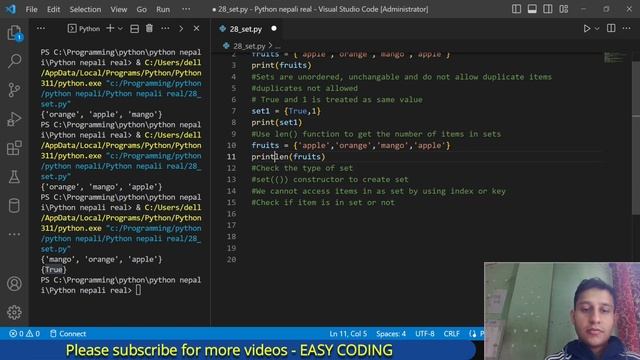640x360 pixels.
Task: Show additional activity bar views ellipsis
Action: point(14,234)
